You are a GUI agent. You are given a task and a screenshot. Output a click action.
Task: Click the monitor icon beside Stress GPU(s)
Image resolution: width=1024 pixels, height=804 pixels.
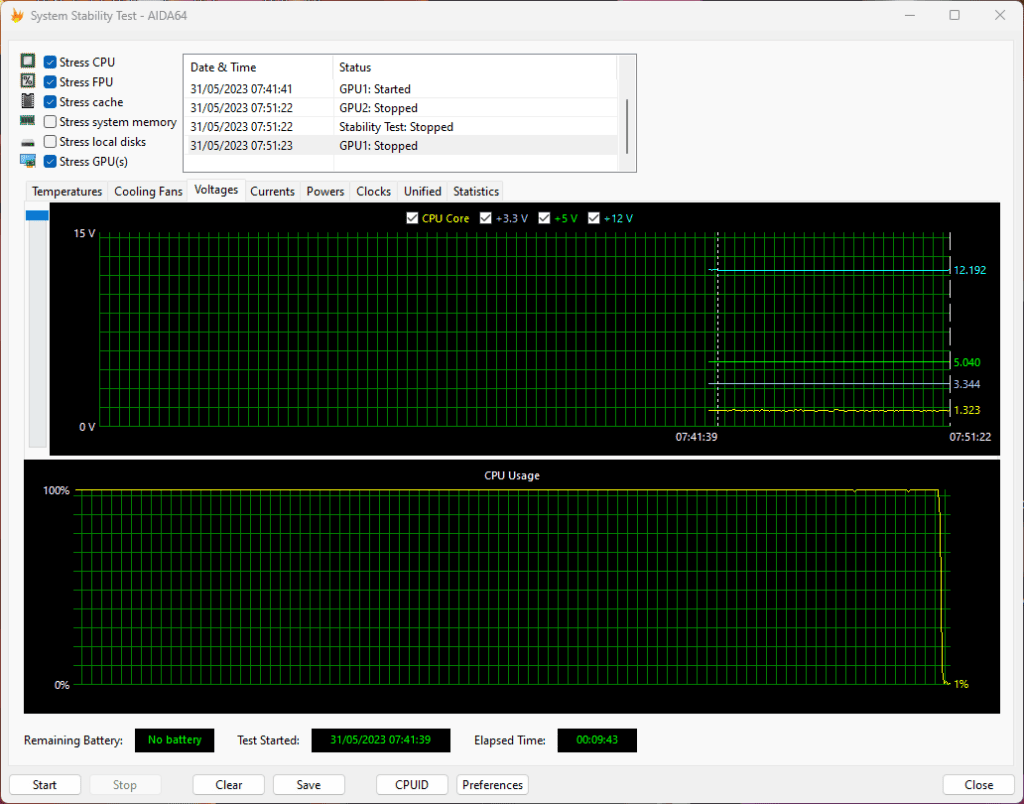pos(27,161)
